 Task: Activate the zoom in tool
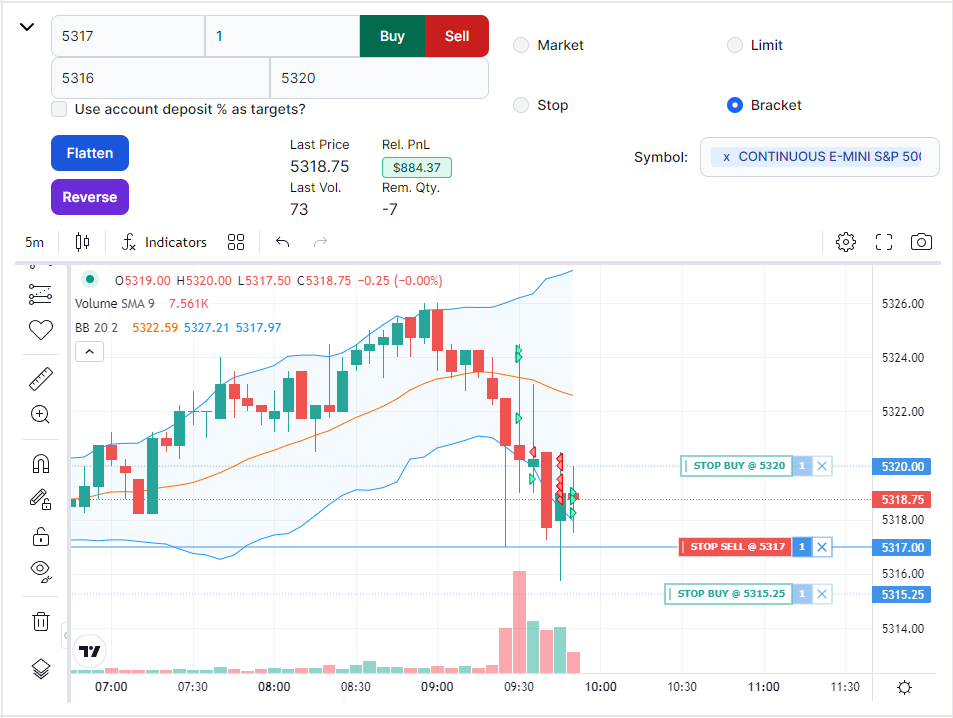click(40, 415)
